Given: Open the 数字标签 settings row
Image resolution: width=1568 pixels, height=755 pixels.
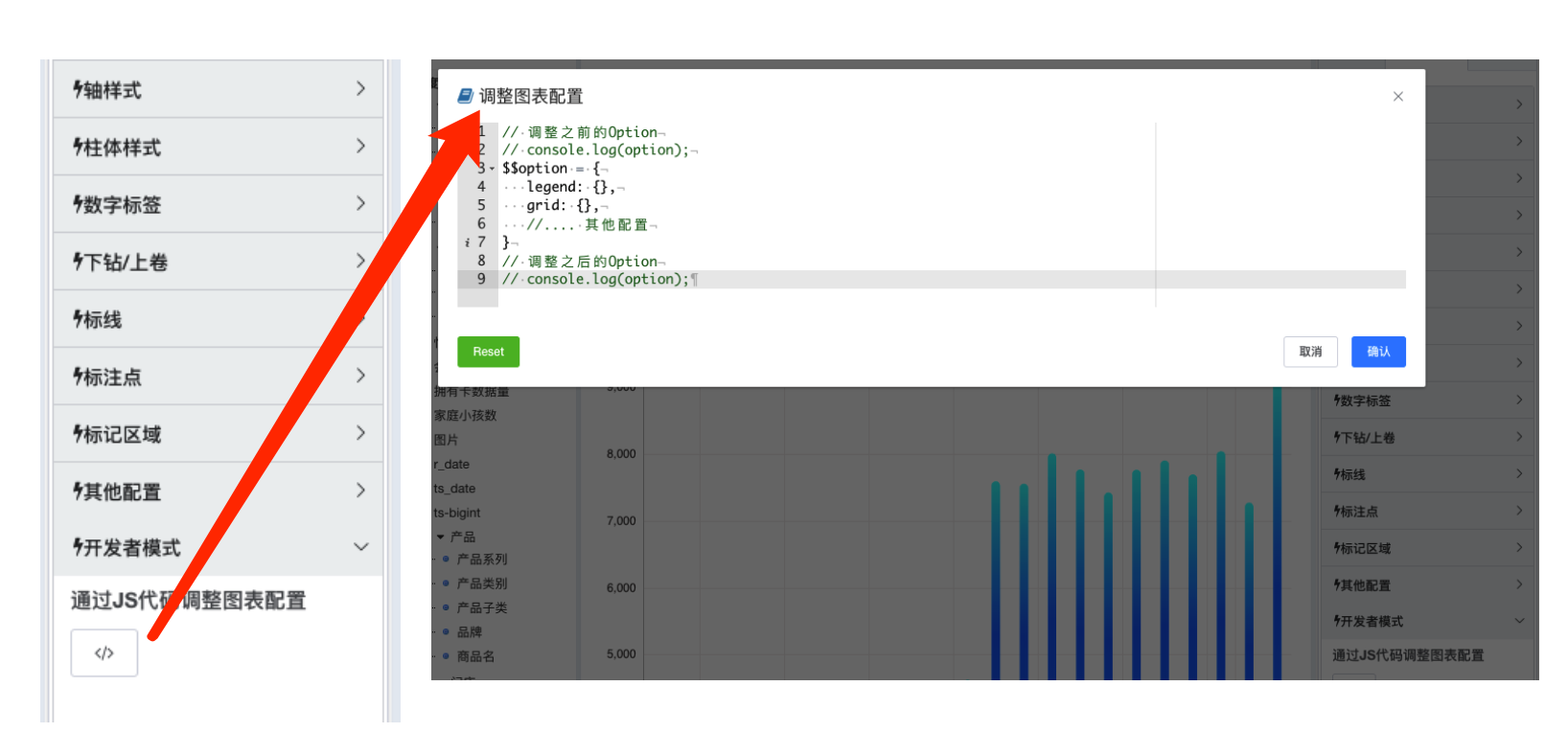Looking at the screenshot, I should pos(219,204).
